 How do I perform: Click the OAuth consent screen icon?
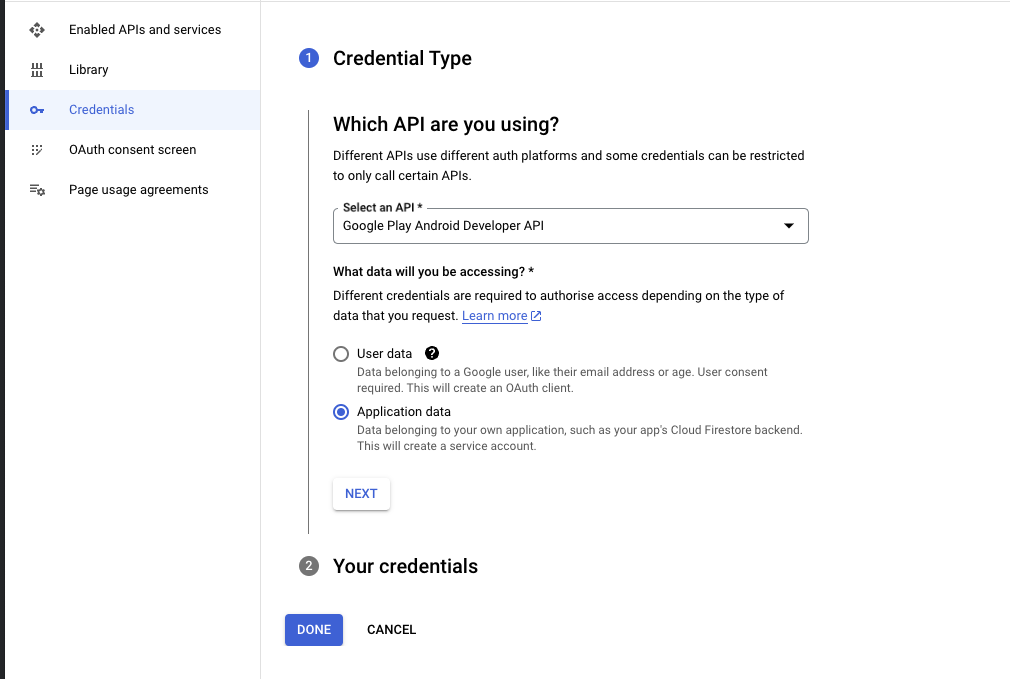[x=37, y=150]
